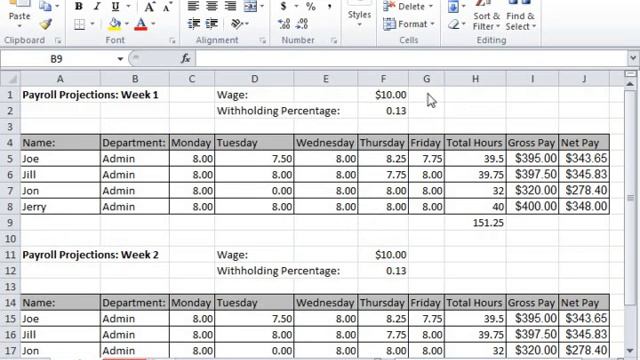This screenshot has height=360, width=640.
Task: Select the total hours sum 151.25
Action: (476, 223)
